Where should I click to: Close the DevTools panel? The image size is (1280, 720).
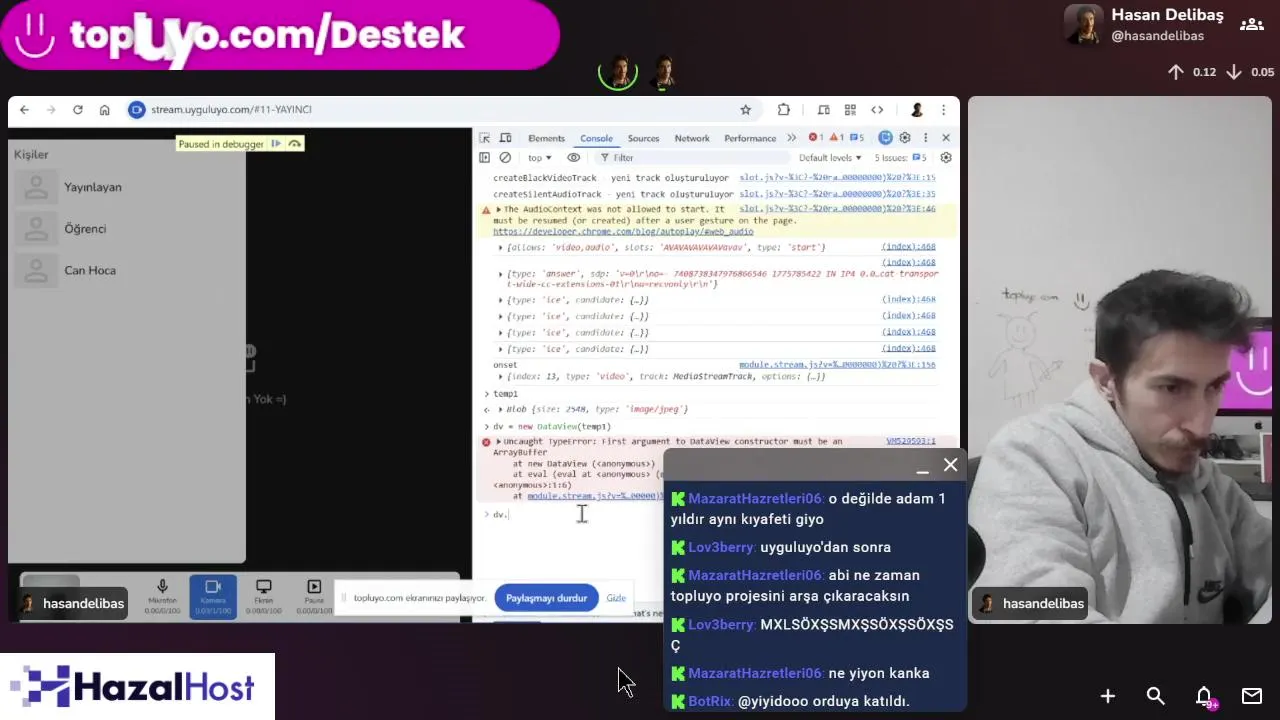[x=946, y=138]
